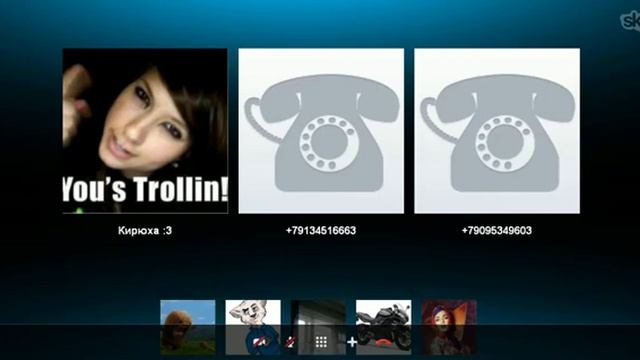The height and width of the screenshot is (360, 640).
Task: Select the You's Trollin participant picture
Action: click(x=145, y=131)
